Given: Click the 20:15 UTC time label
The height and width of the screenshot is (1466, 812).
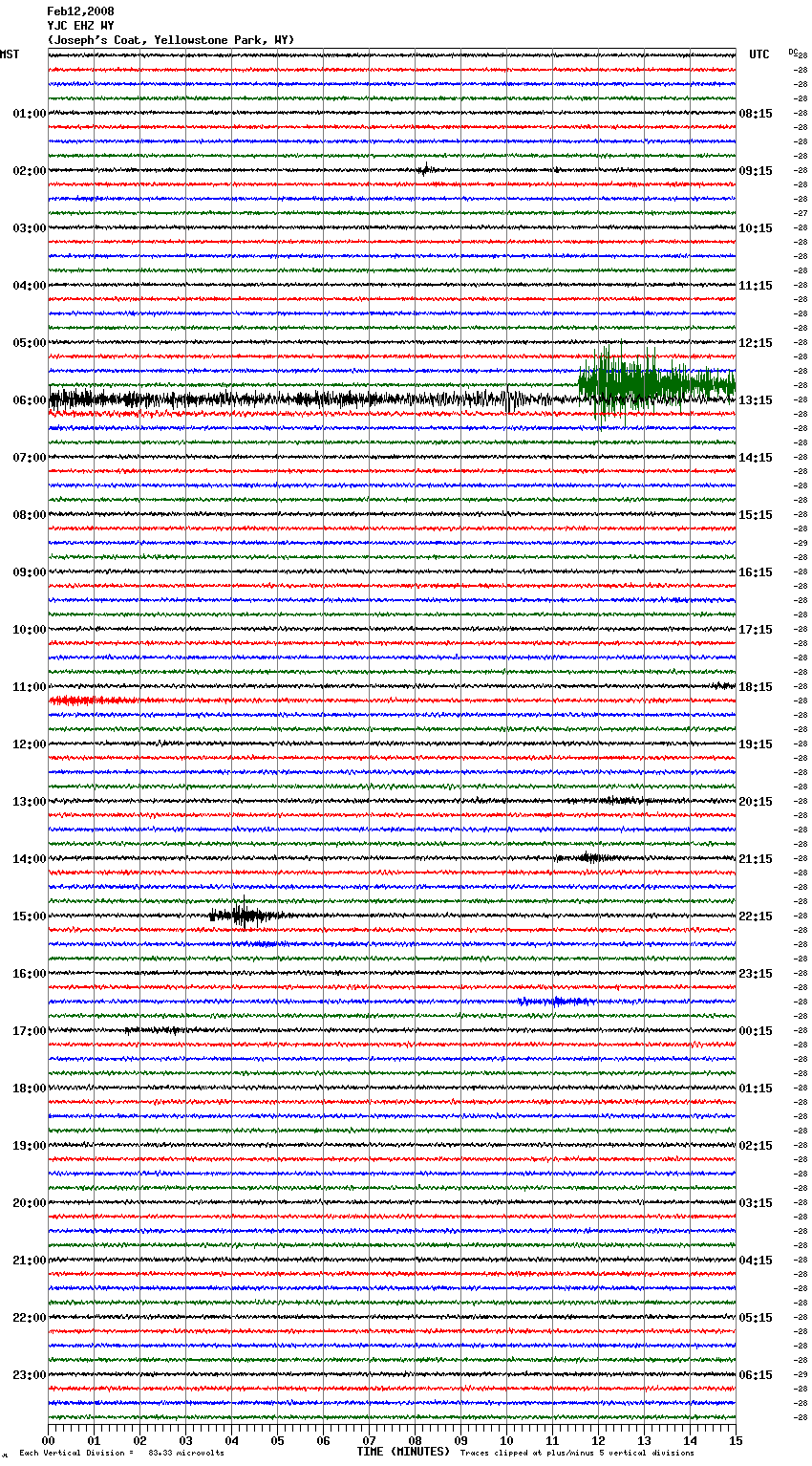Looking at the screenshot, I should (756, 802).
